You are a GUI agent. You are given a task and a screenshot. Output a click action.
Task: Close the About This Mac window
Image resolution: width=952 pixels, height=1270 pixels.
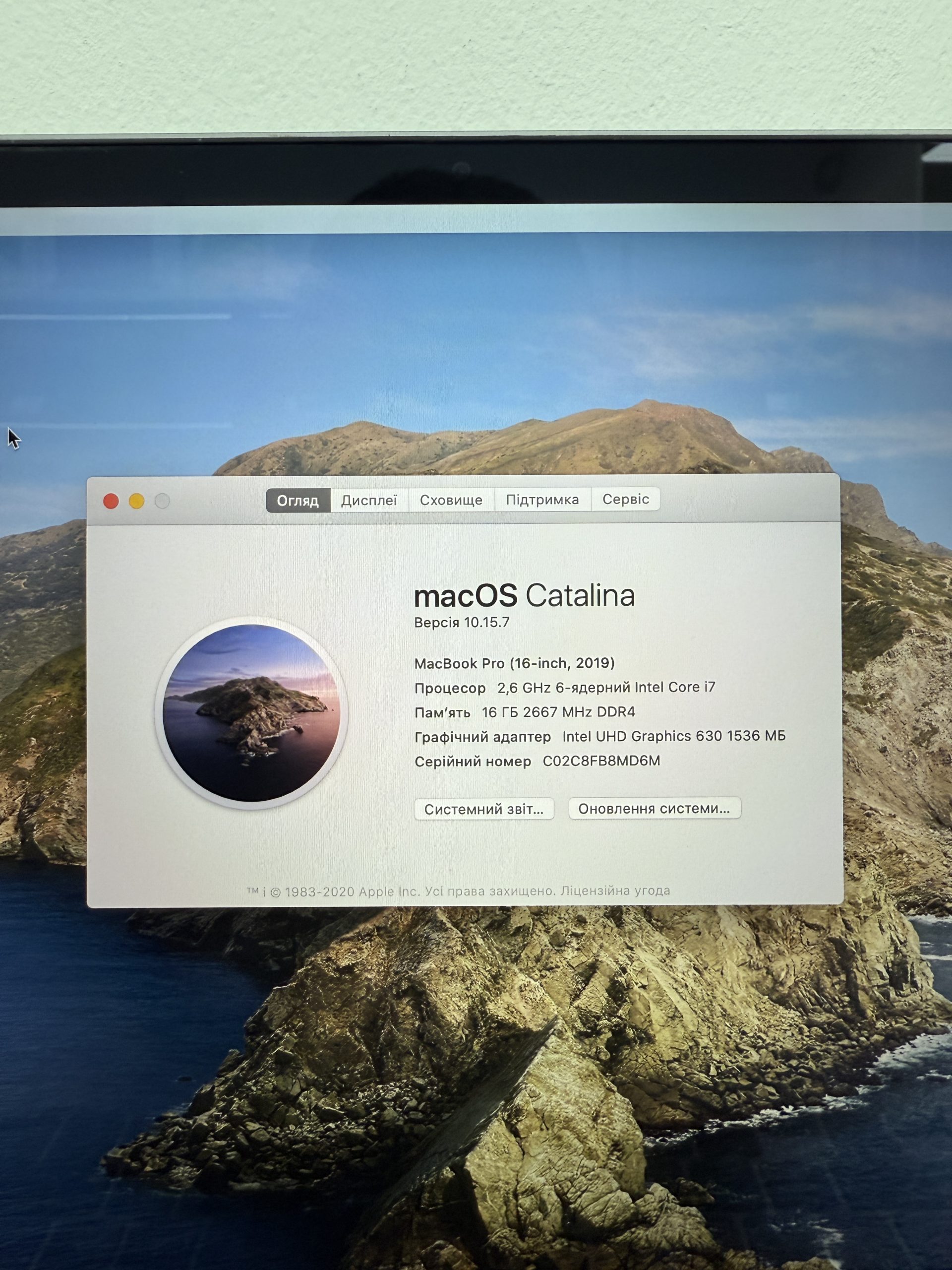111,501
